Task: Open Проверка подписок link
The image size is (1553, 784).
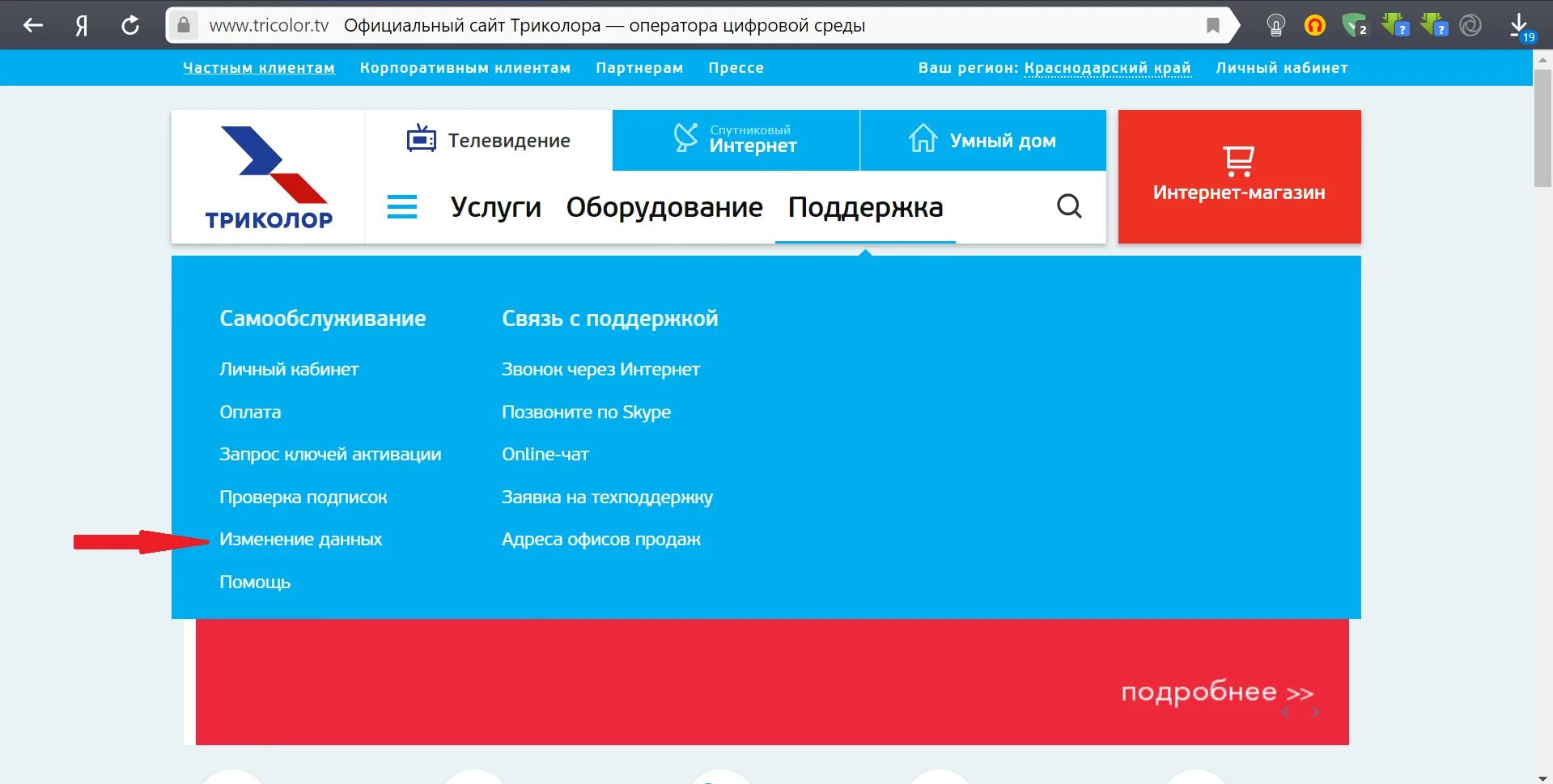Action: coord(303,497)
